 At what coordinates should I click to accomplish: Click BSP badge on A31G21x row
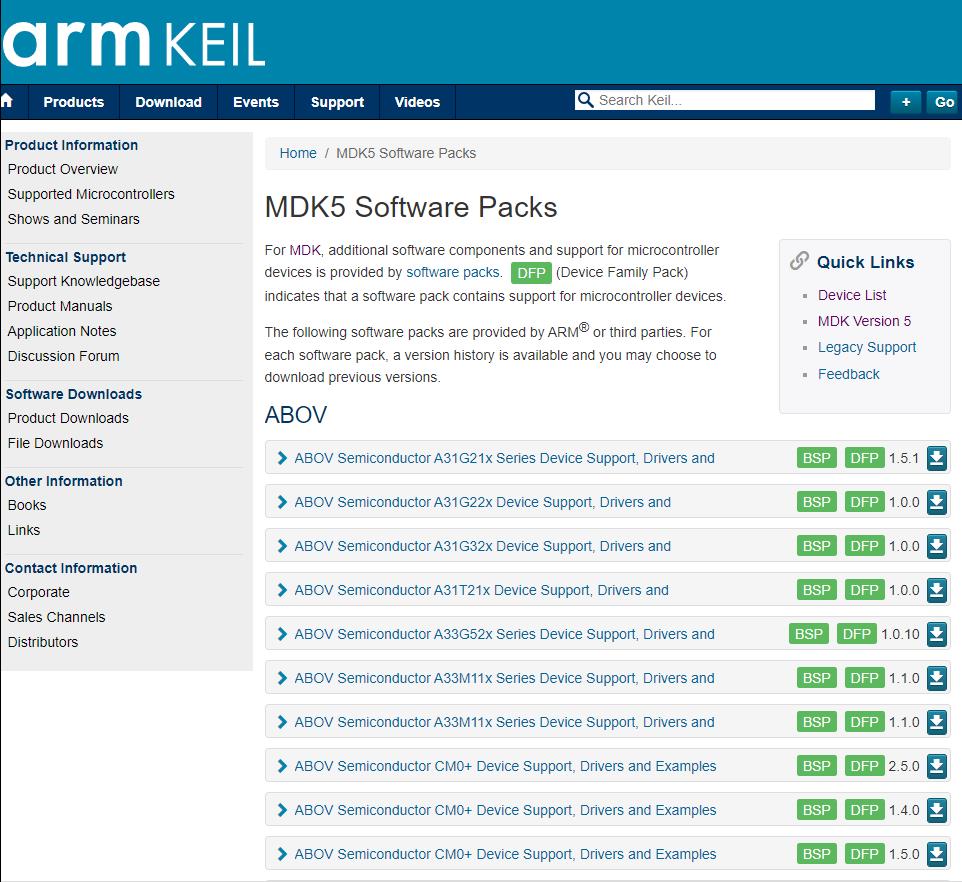coord(817,458)
